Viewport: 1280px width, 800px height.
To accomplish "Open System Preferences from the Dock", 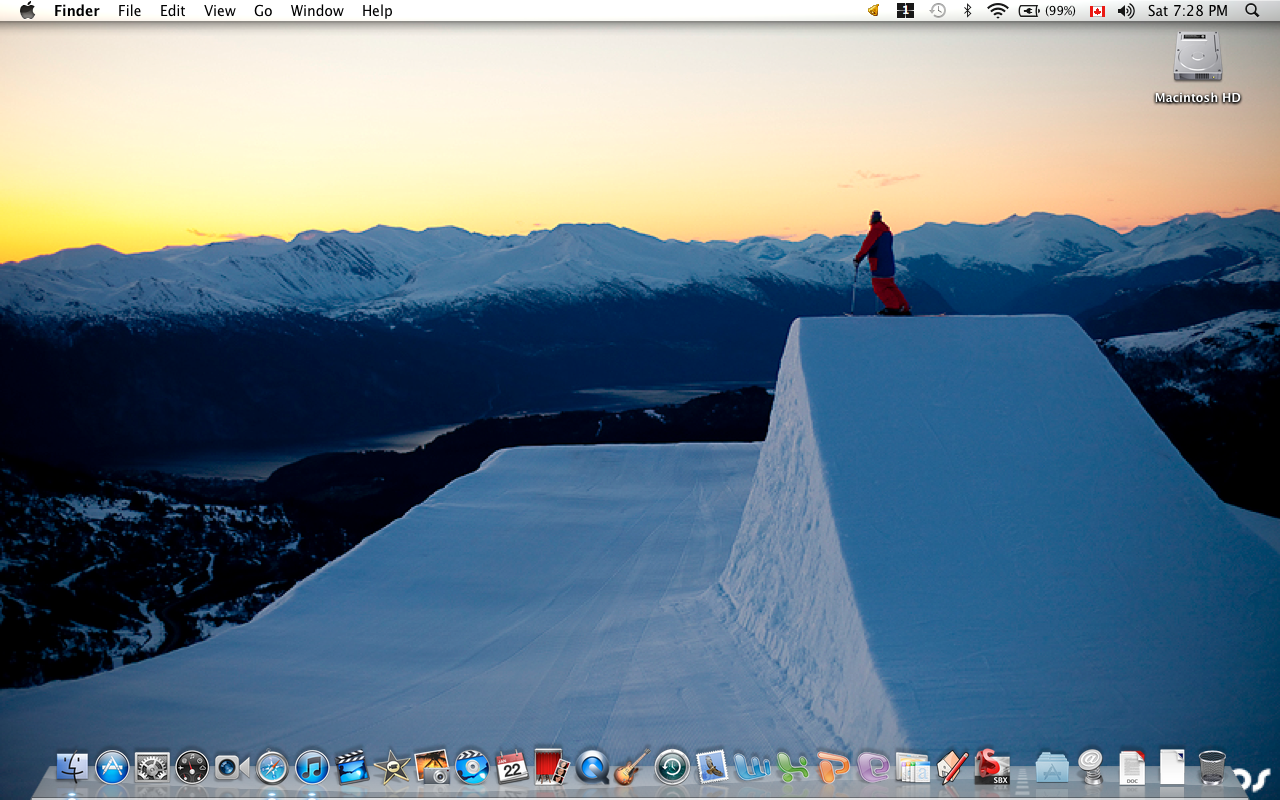I will [150, 768].
